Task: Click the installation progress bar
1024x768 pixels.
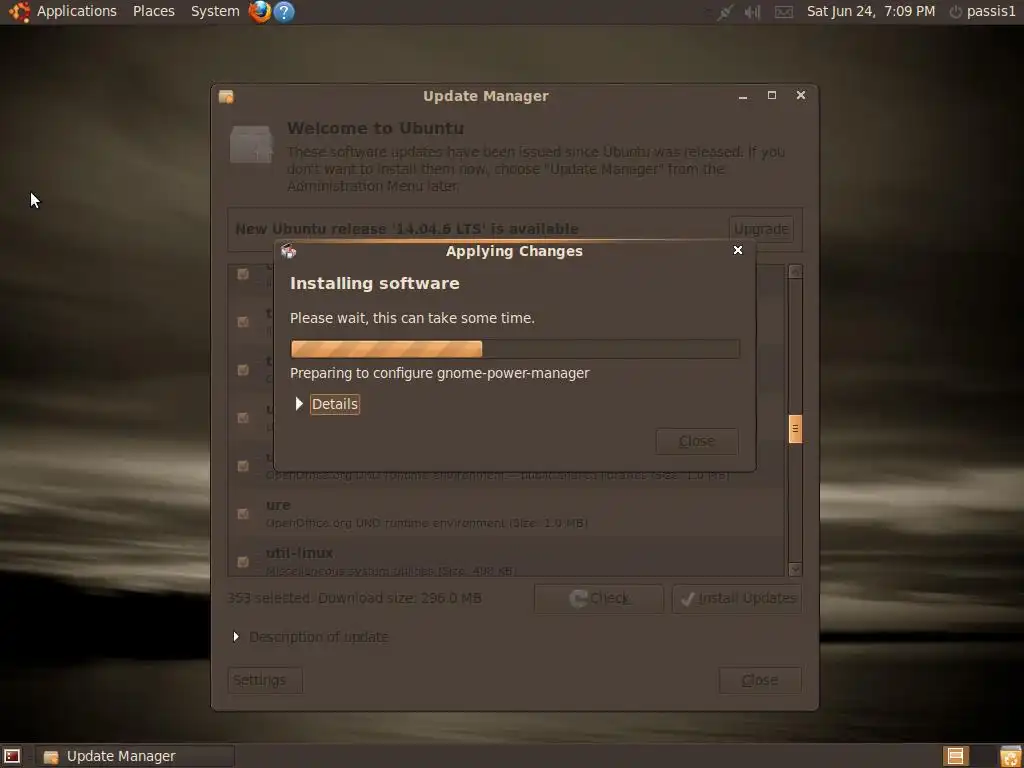Action: pos(515,349)
